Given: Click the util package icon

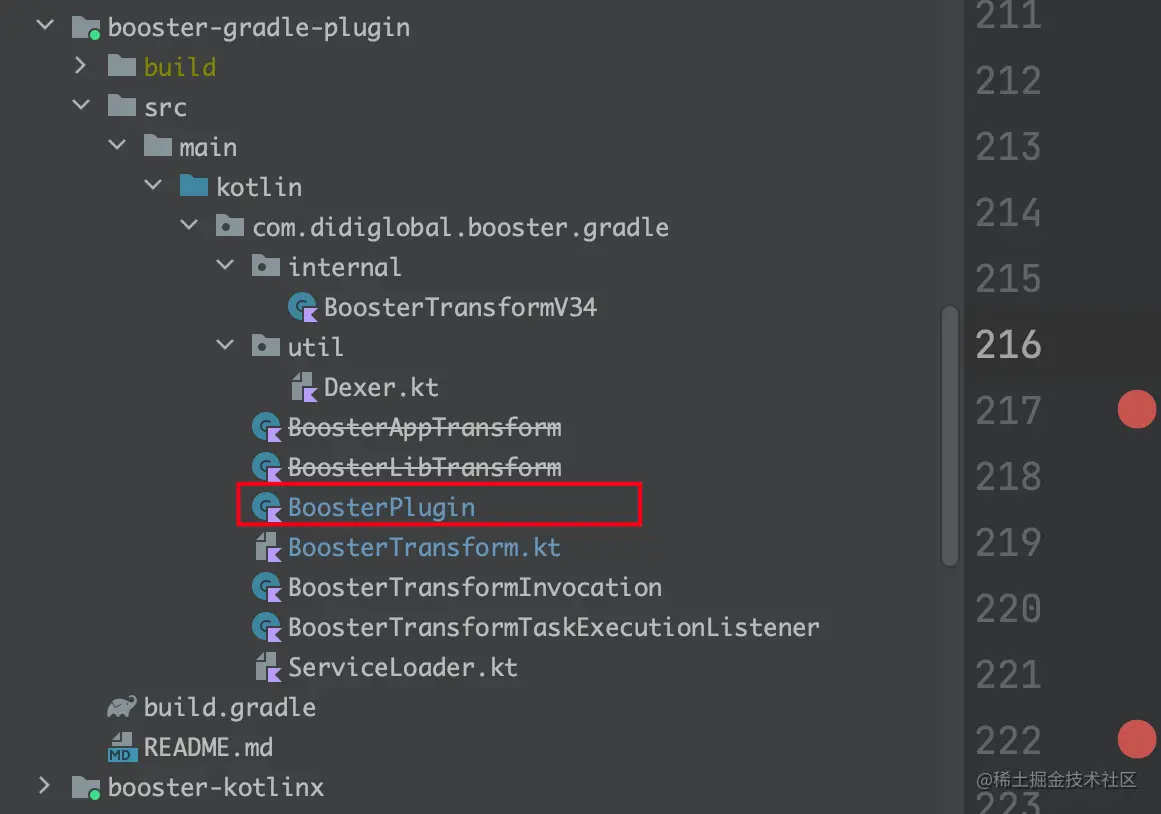Looking at the screenshot, I should click(266, 346).
